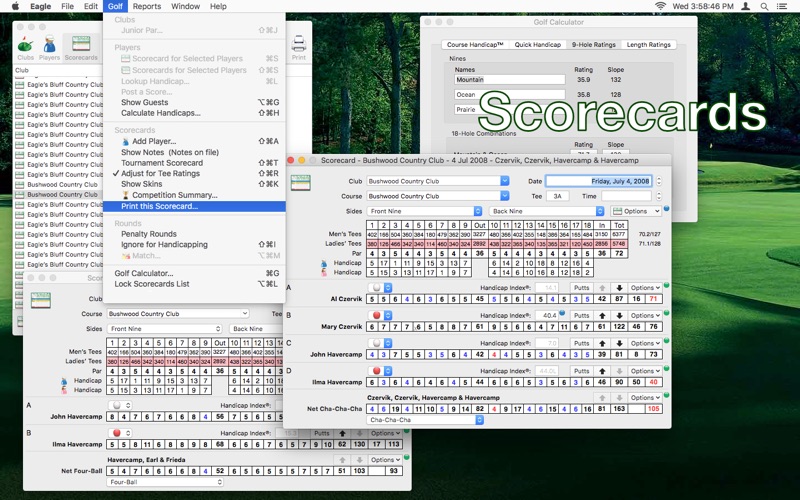Click Options button for Ilma Havercamp in Bushwood scorecard
Image resolution: width=800 pixels, height=500 pixels.
[x=644, y=371]
